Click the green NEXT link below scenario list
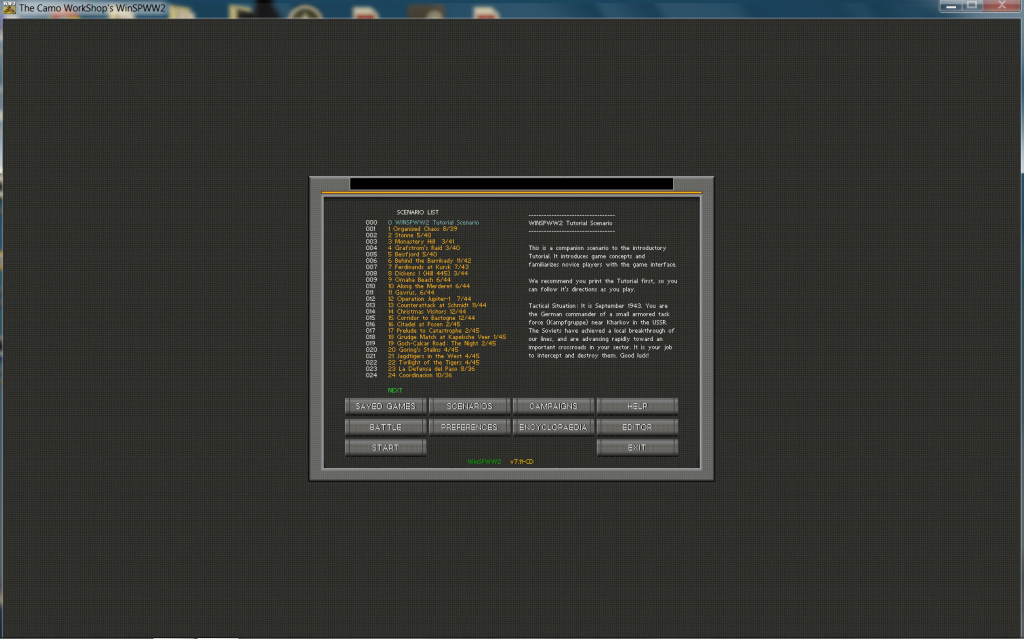Screen dimensions: 1024x639 (394, 391)
